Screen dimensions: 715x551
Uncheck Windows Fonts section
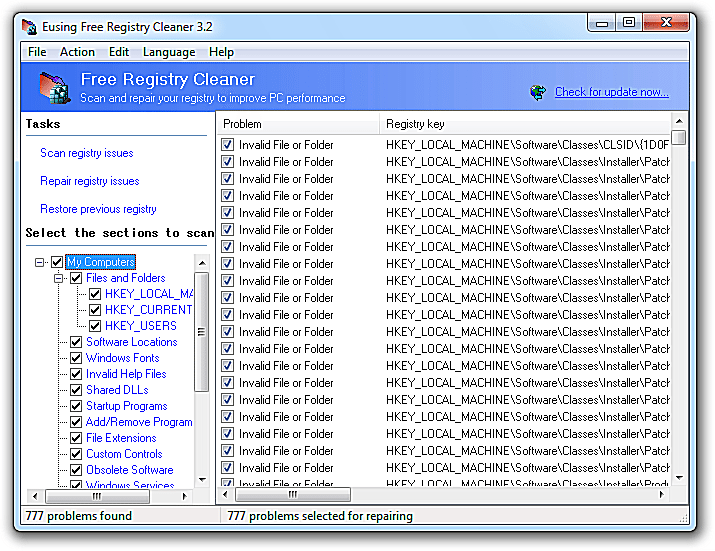click(x=76, y=358)
